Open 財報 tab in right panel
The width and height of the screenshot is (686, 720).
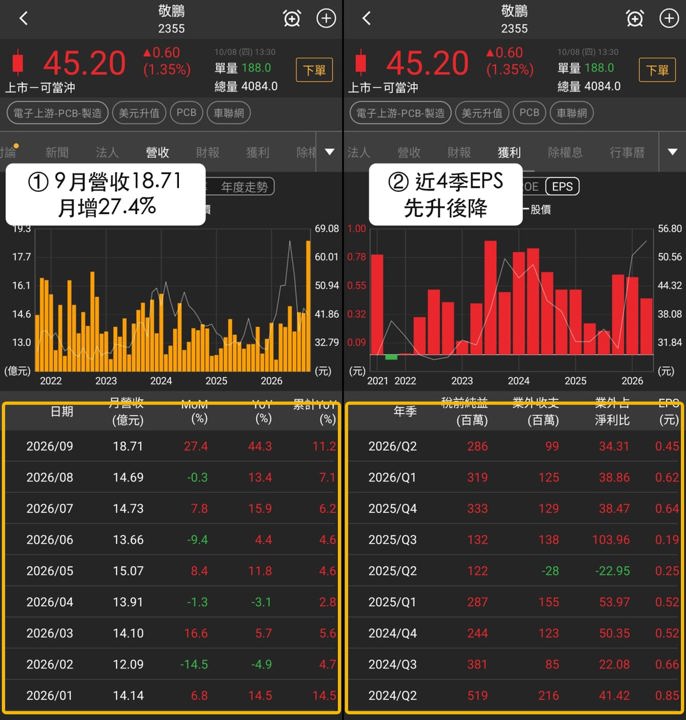(459, 152)
